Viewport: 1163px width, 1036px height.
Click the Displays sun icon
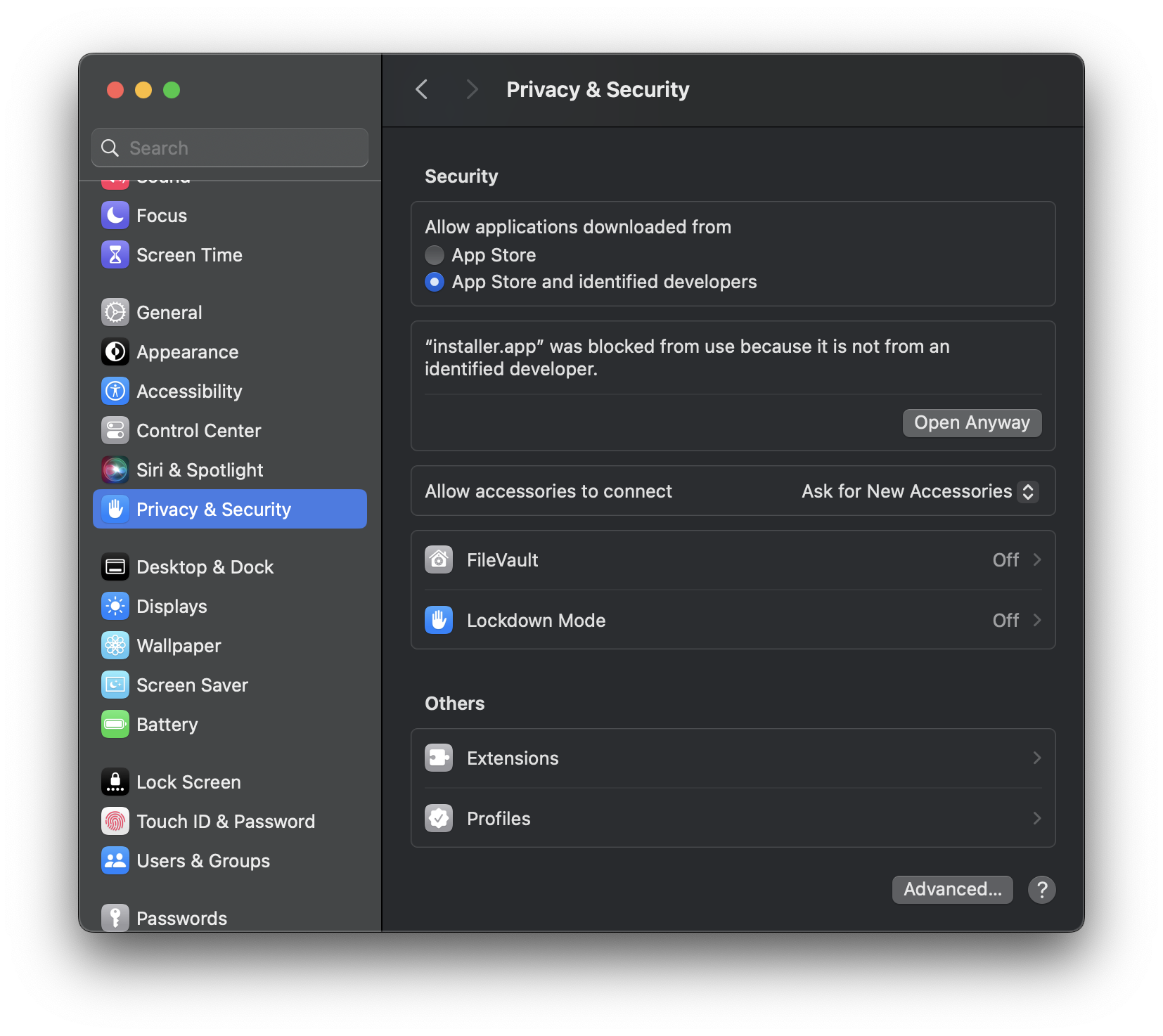(x=115, y=606)
